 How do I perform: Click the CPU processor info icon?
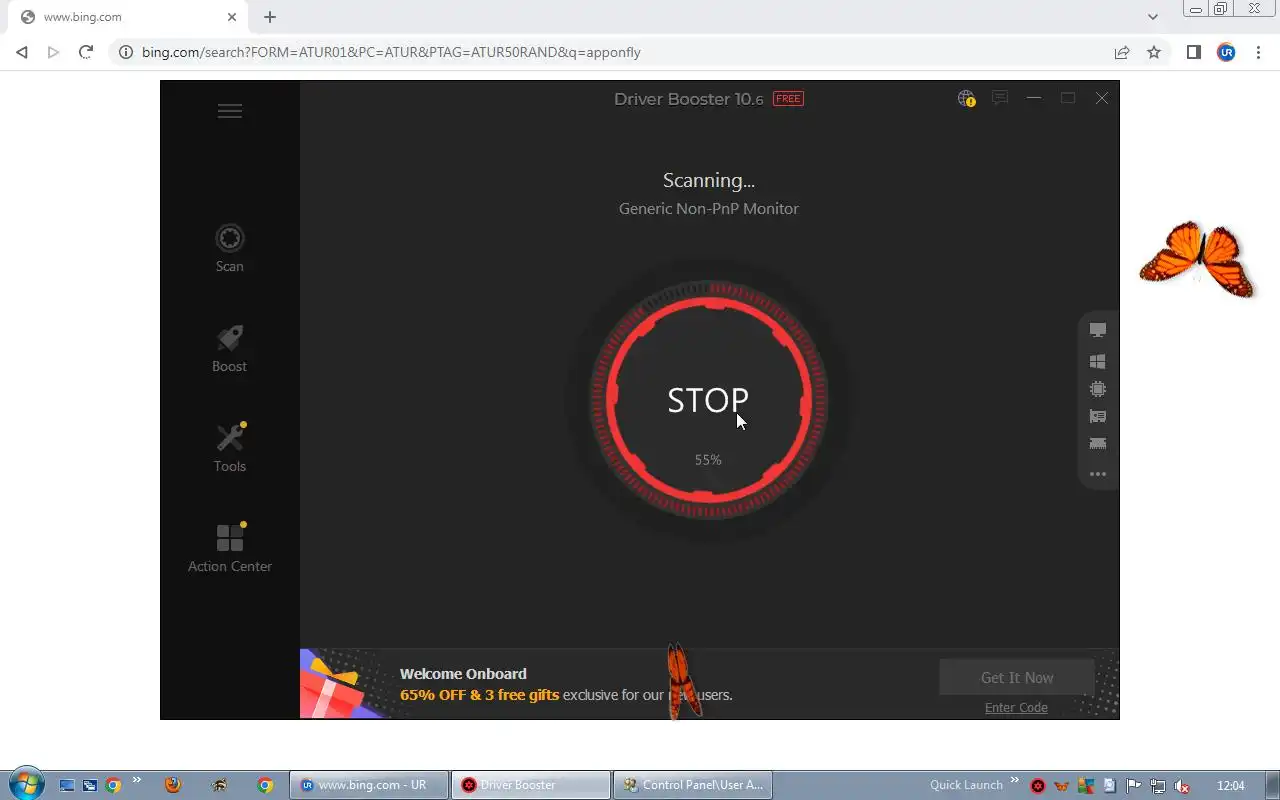click(1098, 389)
